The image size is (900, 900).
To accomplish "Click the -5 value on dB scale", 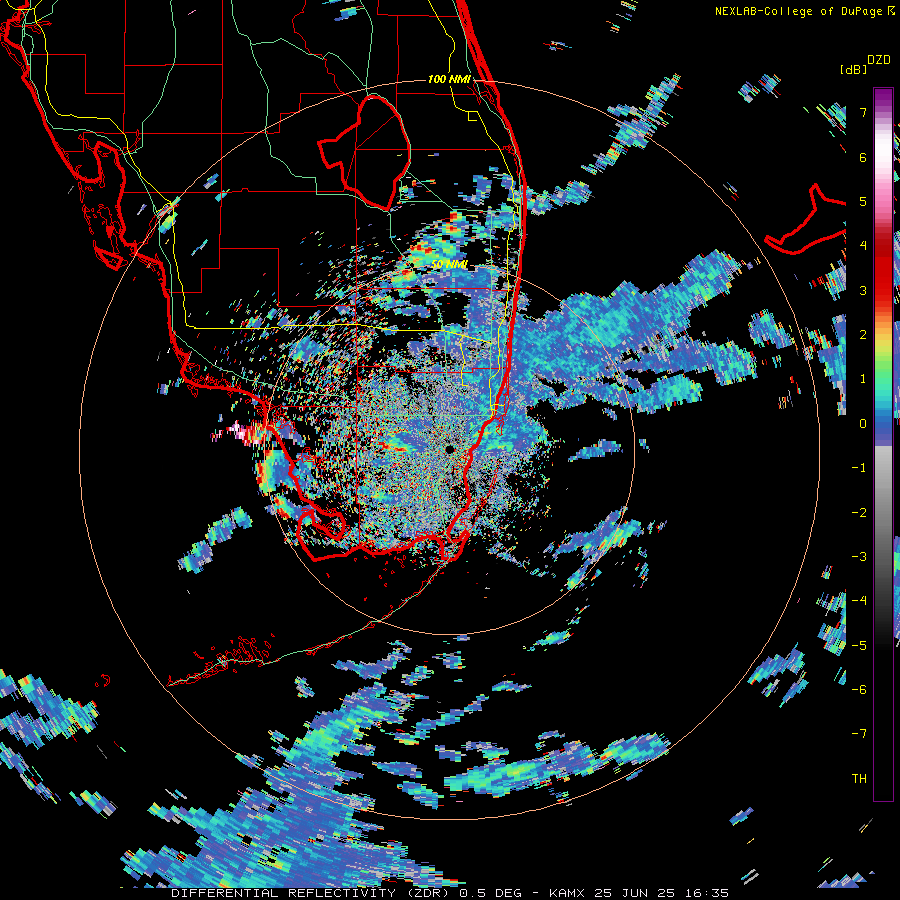I will [x=859, y=645].
